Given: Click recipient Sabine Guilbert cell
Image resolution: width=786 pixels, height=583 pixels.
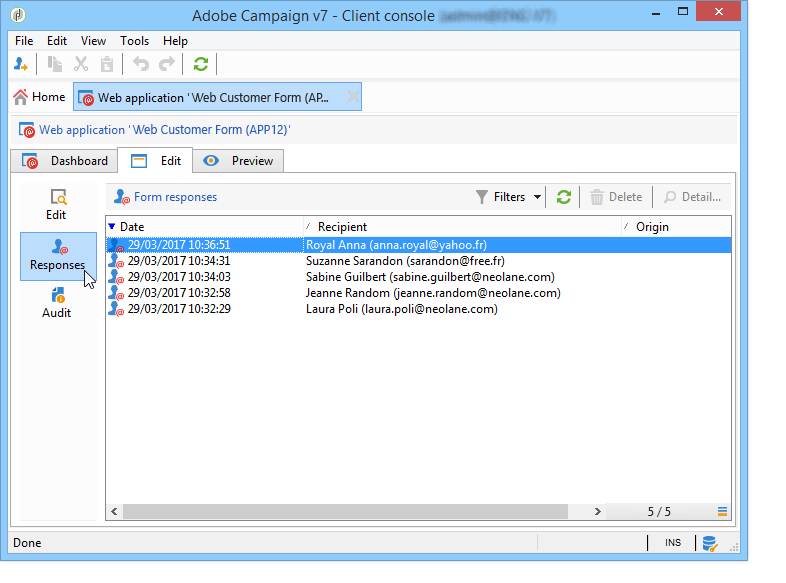Looking at the screenshot, I should pyautogui.click(x=430, y=277).
